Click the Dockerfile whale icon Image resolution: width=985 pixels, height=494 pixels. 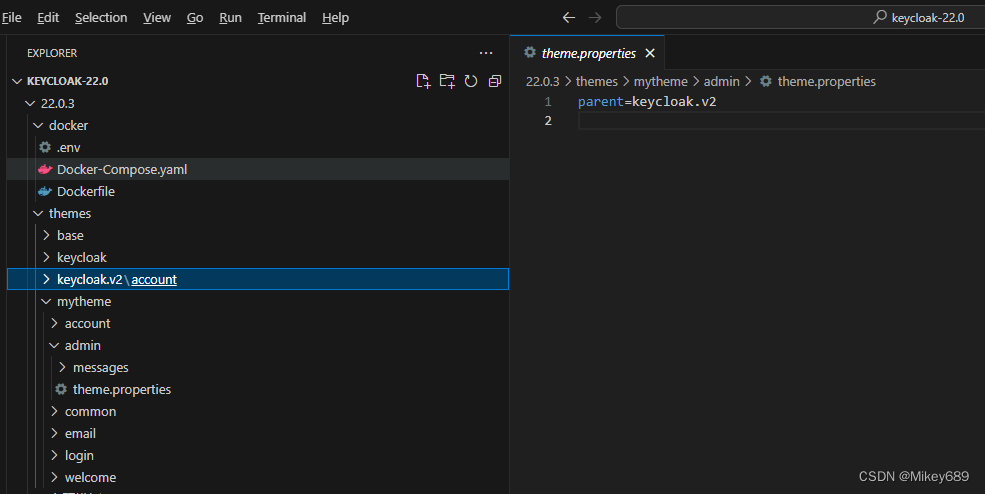tap(45, 191)
